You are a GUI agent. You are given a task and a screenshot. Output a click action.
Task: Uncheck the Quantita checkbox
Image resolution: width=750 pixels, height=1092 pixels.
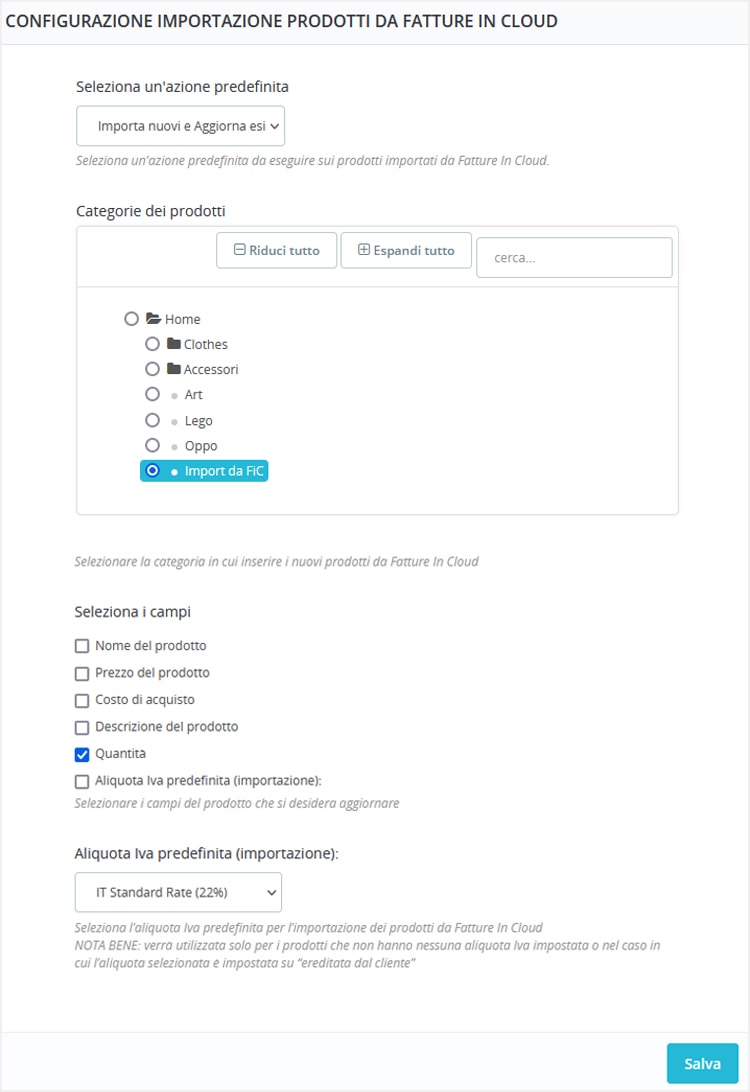coord(82,754)
